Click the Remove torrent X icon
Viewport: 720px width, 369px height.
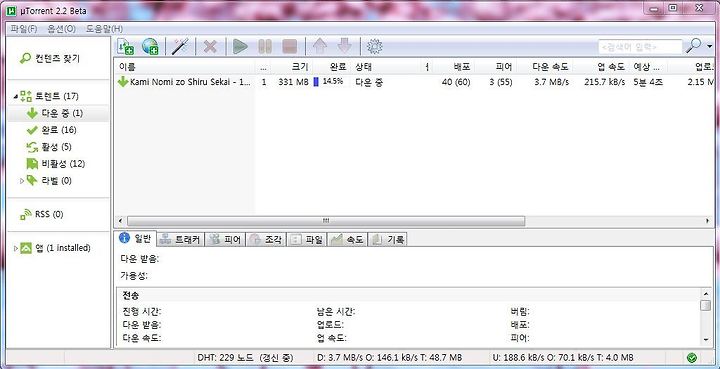pos(210,46)
